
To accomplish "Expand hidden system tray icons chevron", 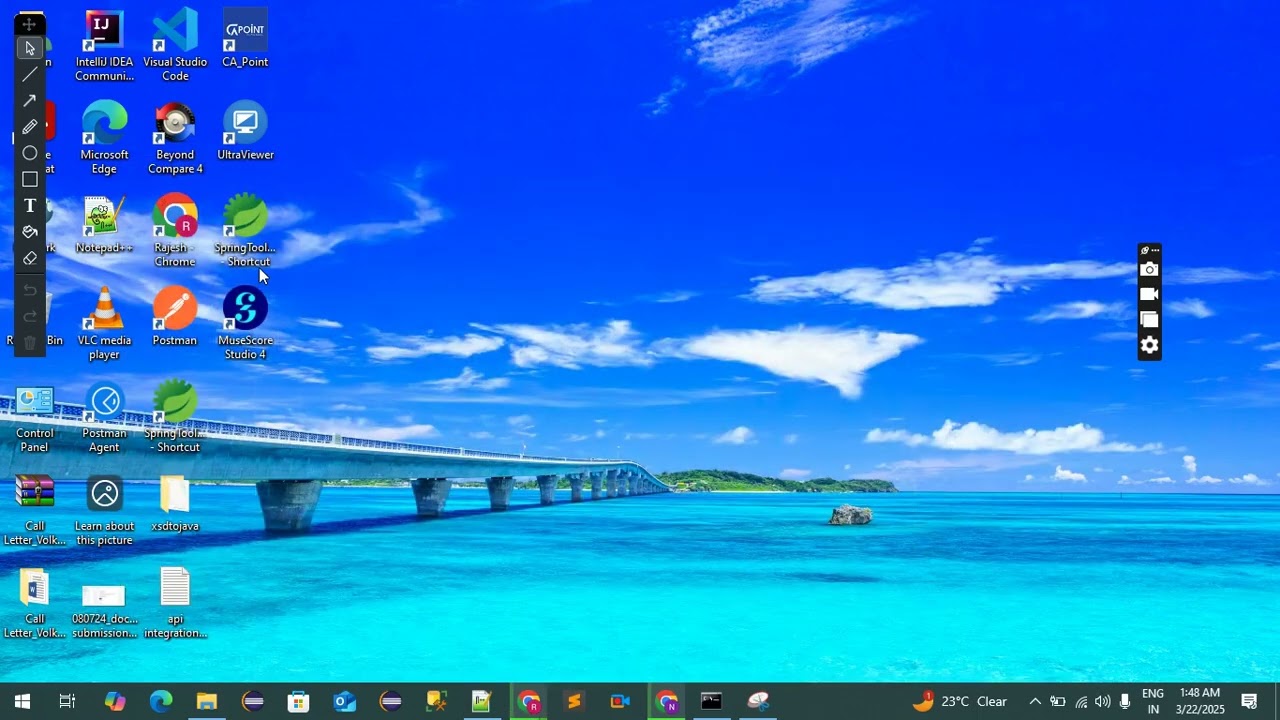I will click(x=1035, y=701).
